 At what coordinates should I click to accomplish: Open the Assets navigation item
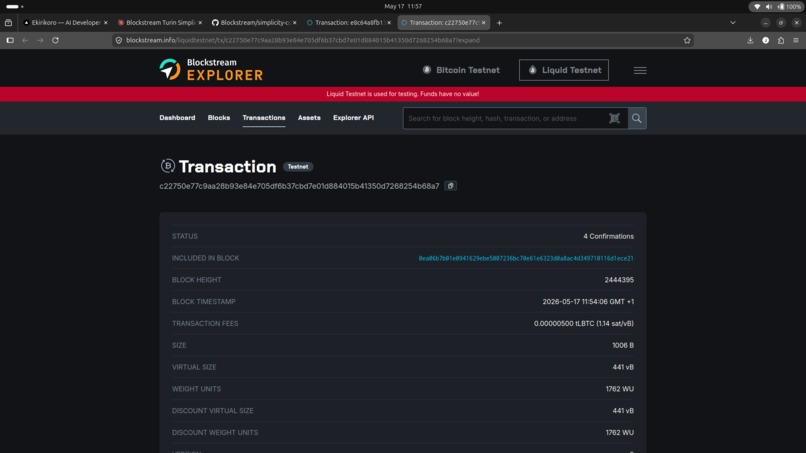point(309,118)
